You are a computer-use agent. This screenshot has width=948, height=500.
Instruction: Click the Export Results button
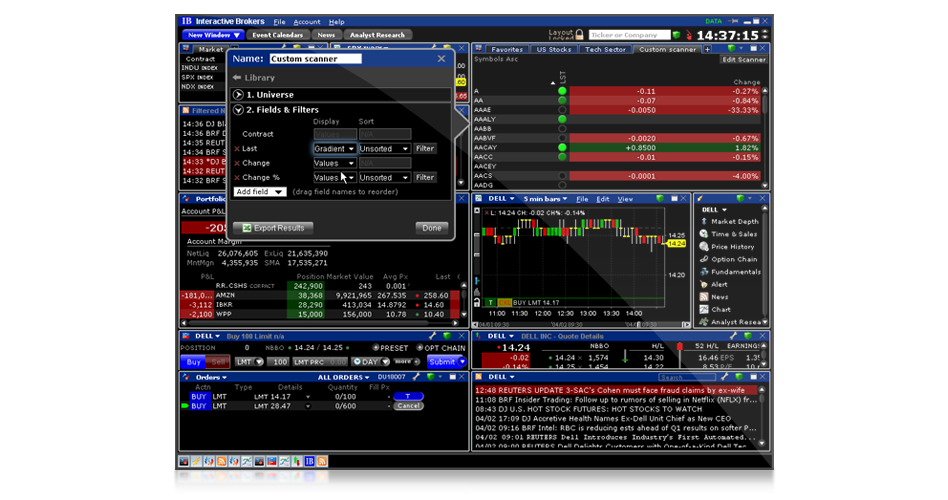coord(273,228)
